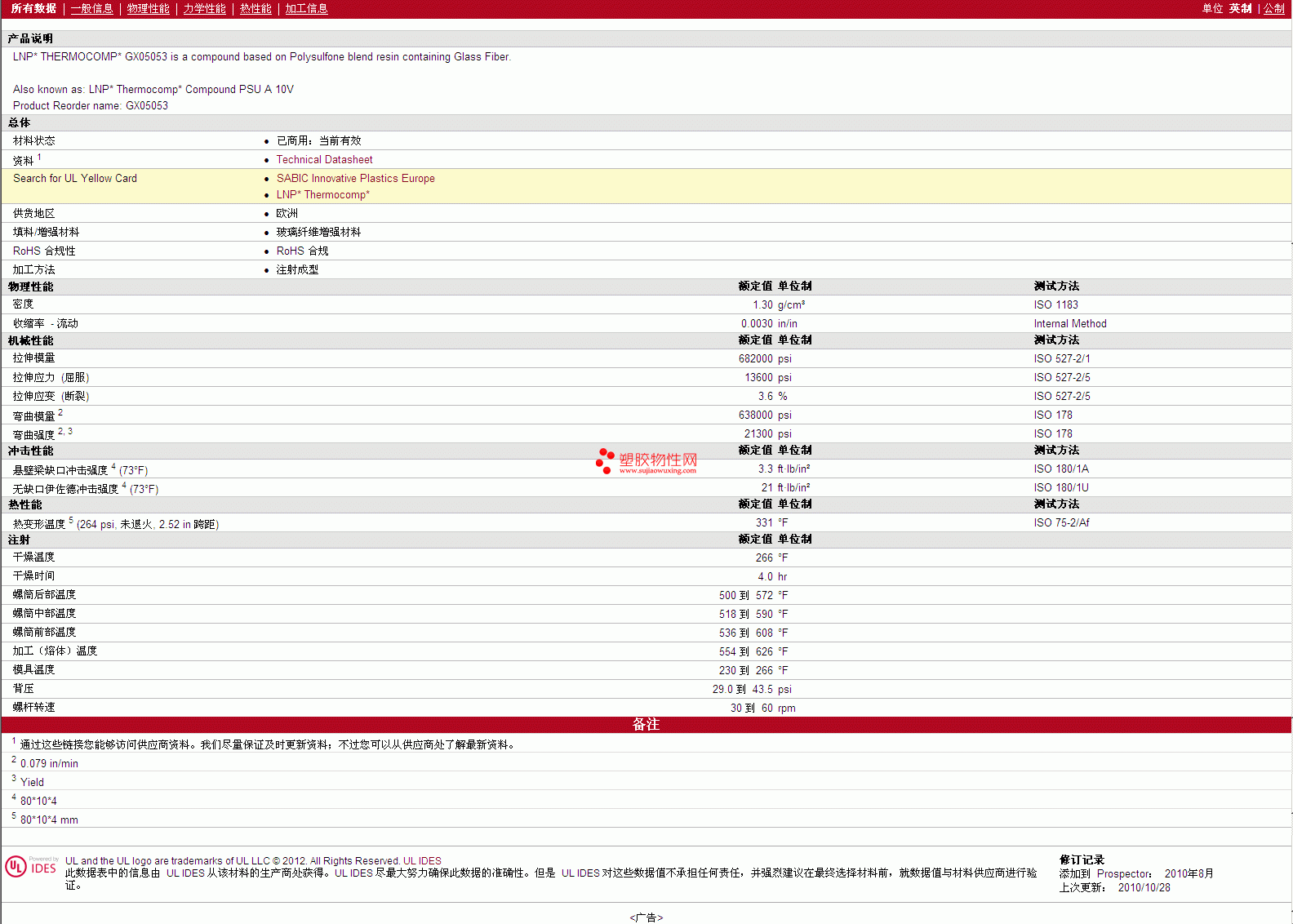Open the LNP* Thermocomp* link

(x=322, y=195)
